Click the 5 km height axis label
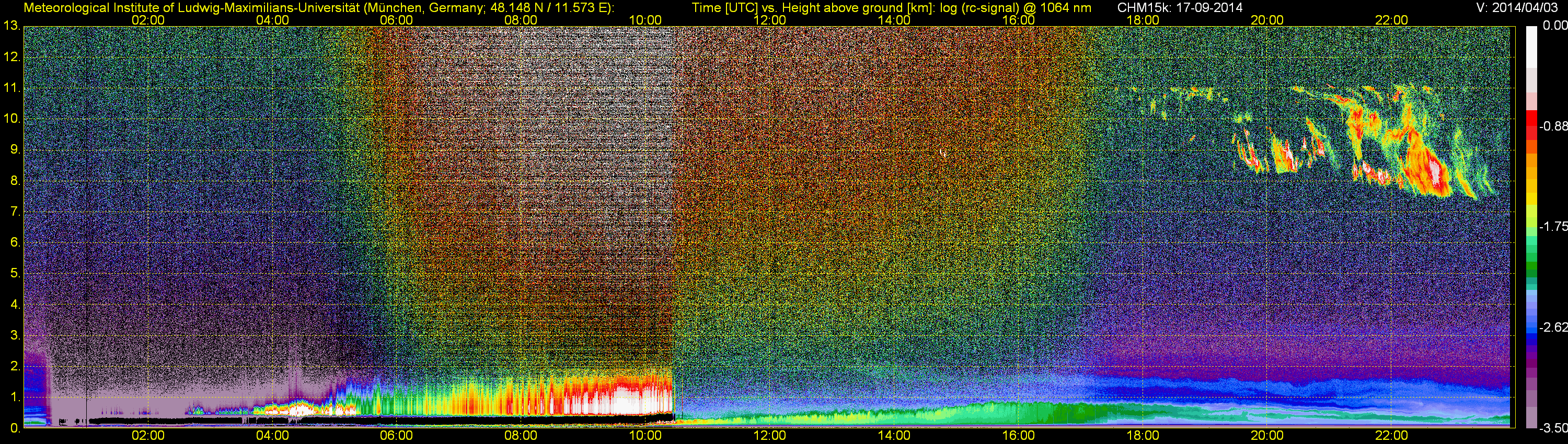 (x=15, y=274)
